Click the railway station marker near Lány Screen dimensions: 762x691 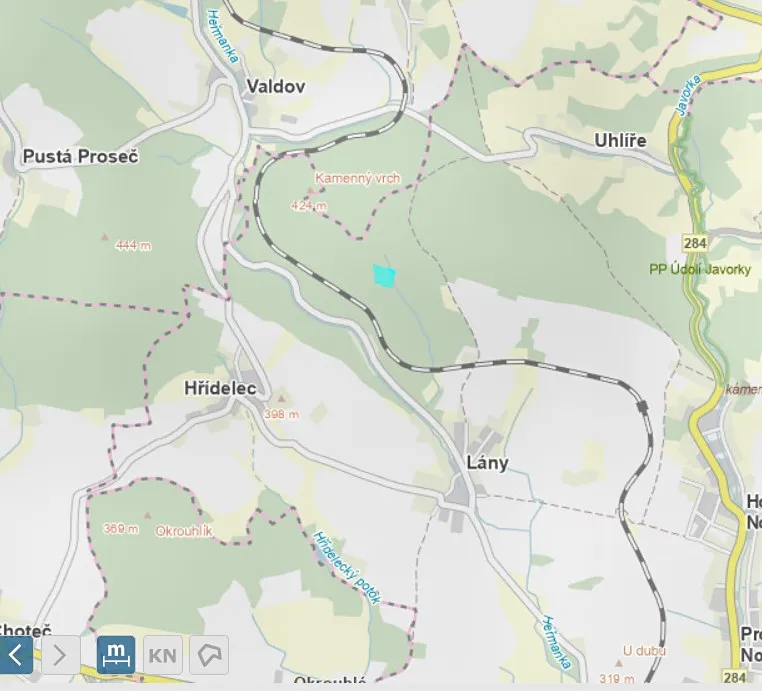pyautogui.click(x=642, y=407)
